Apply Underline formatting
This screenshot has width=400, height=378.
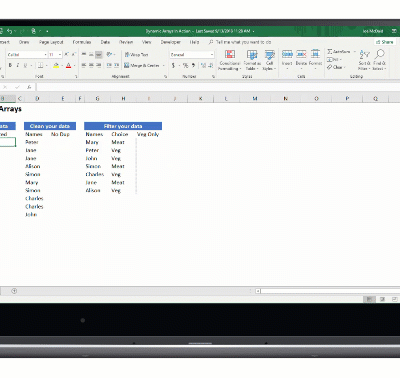tap(25, 65)
